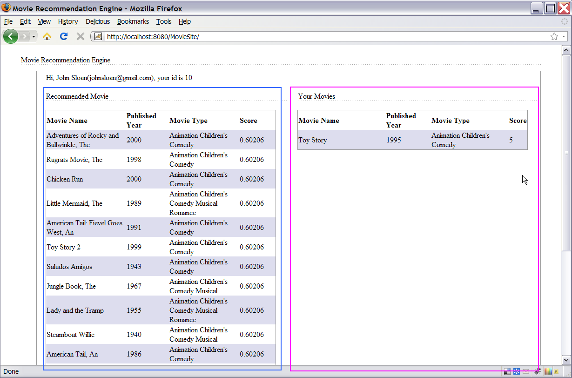Open the File menu

tap(8, 22)
